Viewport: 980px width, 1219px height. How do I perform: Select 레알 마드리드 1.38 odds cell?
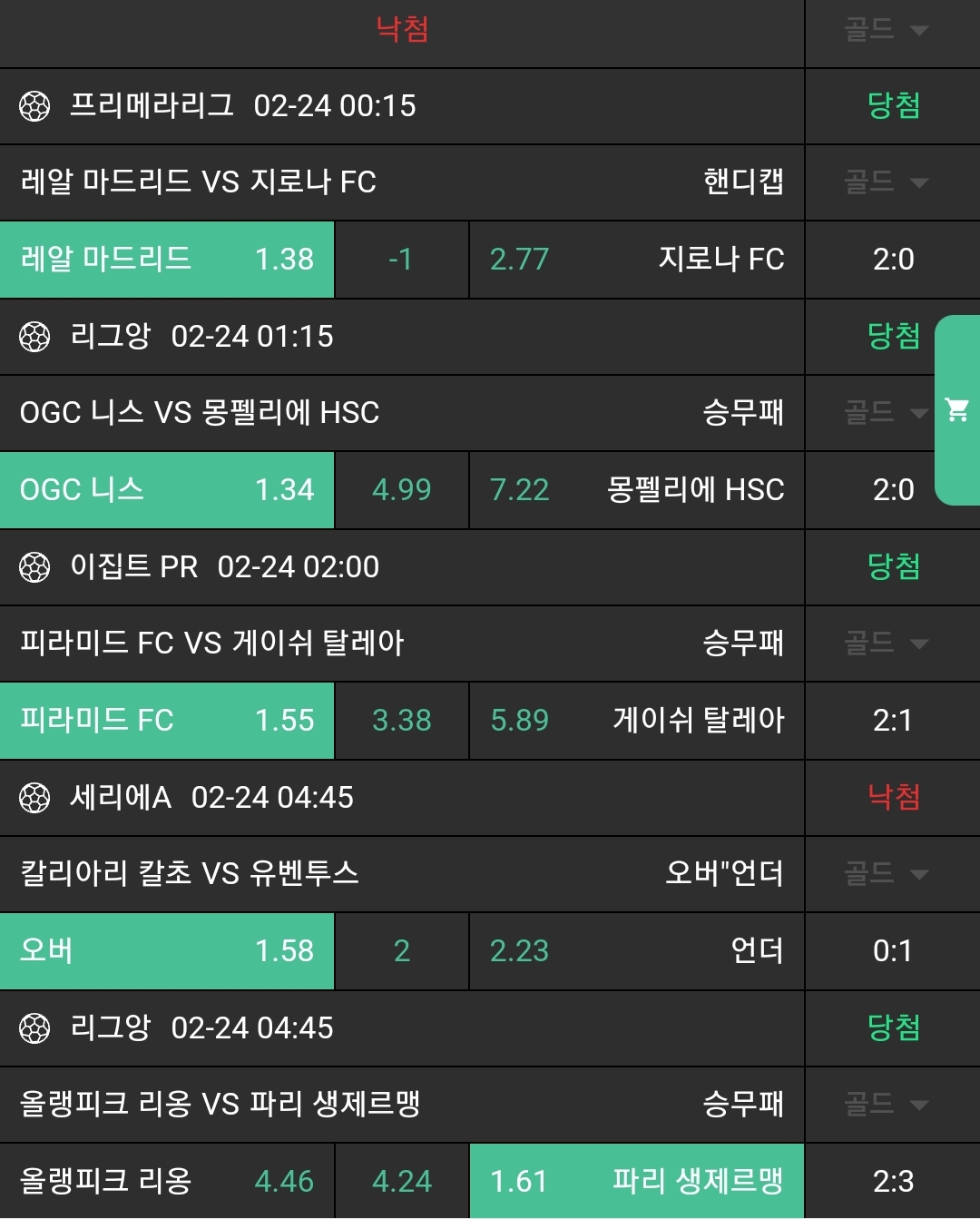point(167,260)
